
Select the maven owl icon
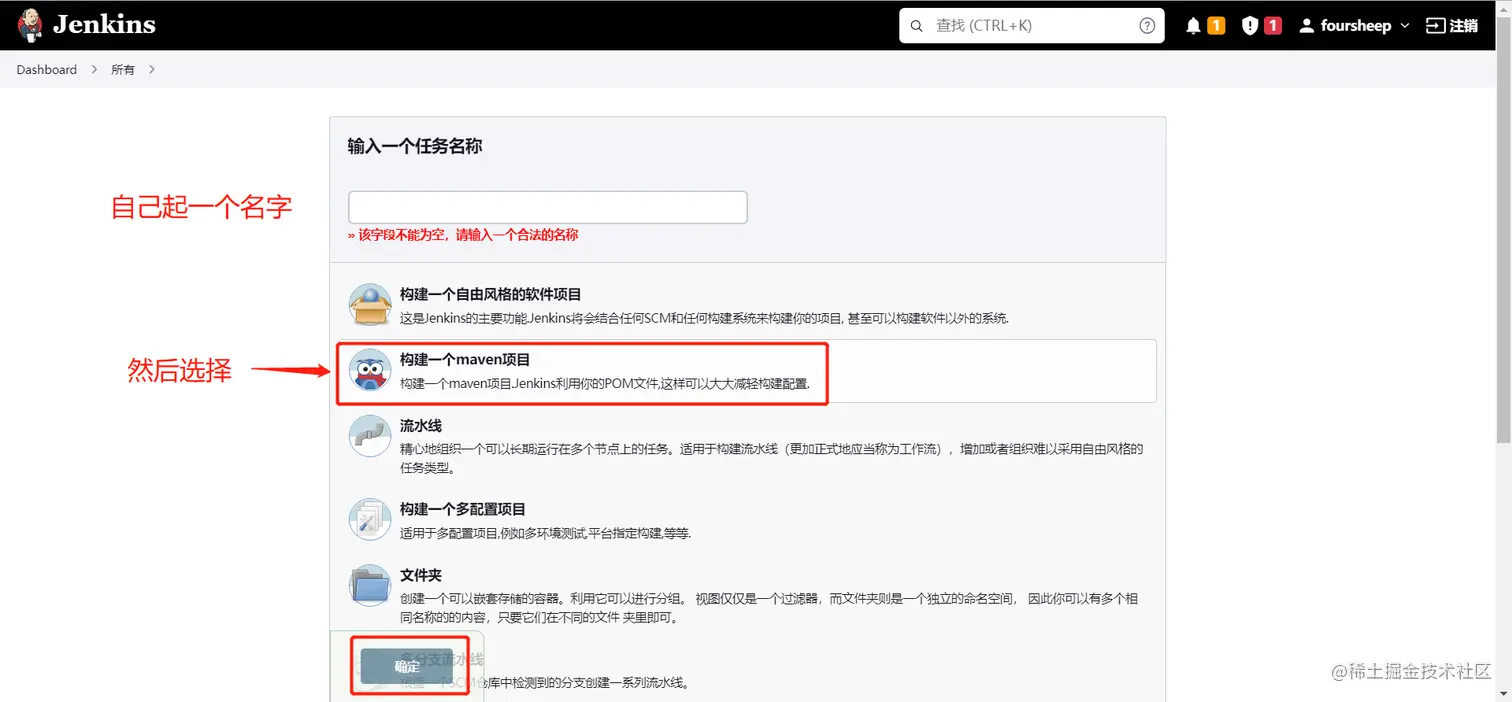(369, 370)
